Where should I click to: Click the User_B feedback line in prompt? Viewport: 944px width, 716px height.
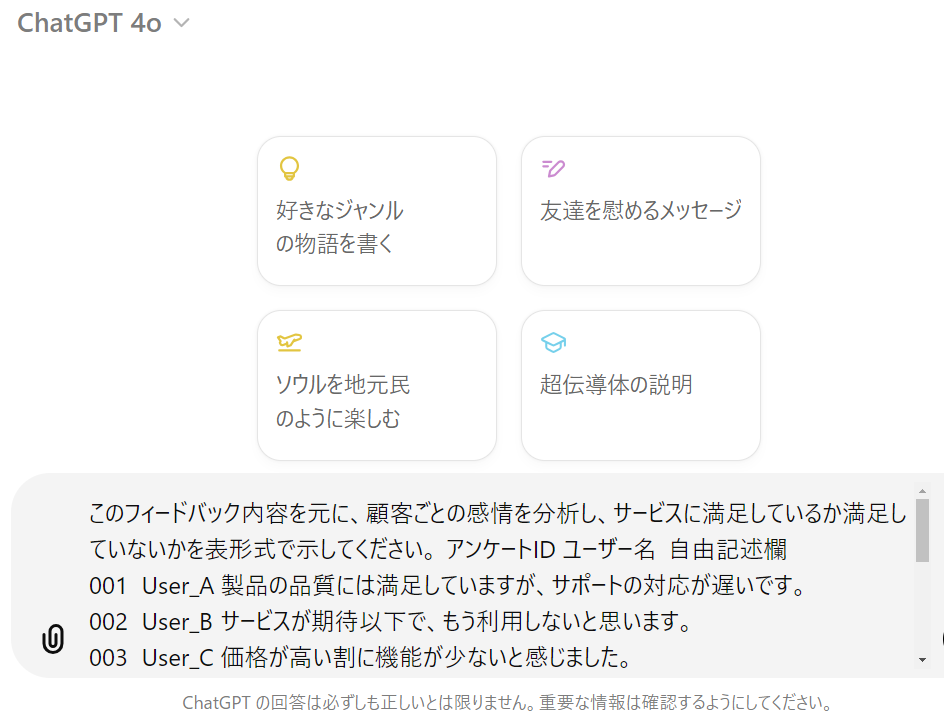(391, 621)
